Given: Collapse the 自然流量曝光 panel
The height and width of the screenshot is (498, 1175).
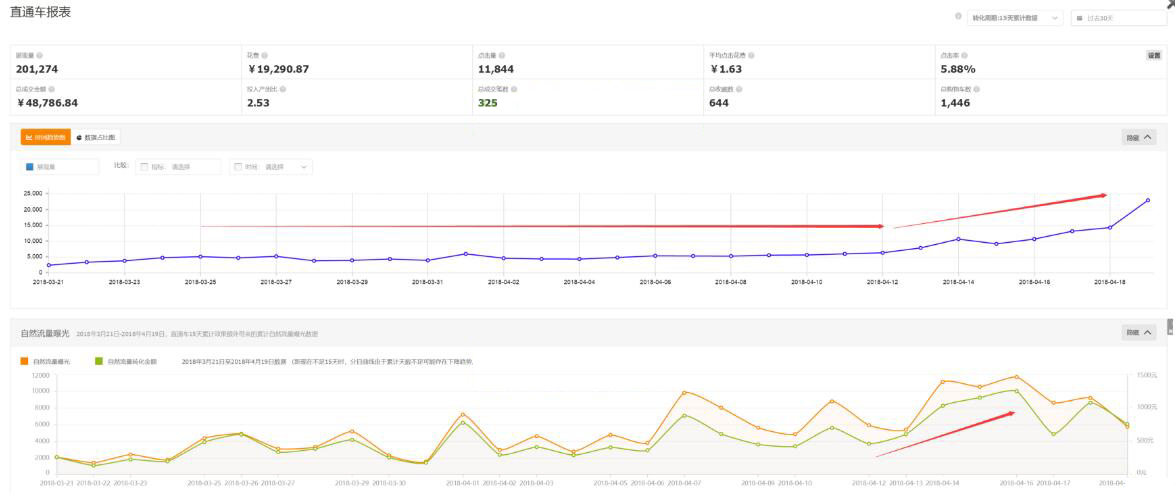Looking at the screenshot, I should click(1139, 332).
